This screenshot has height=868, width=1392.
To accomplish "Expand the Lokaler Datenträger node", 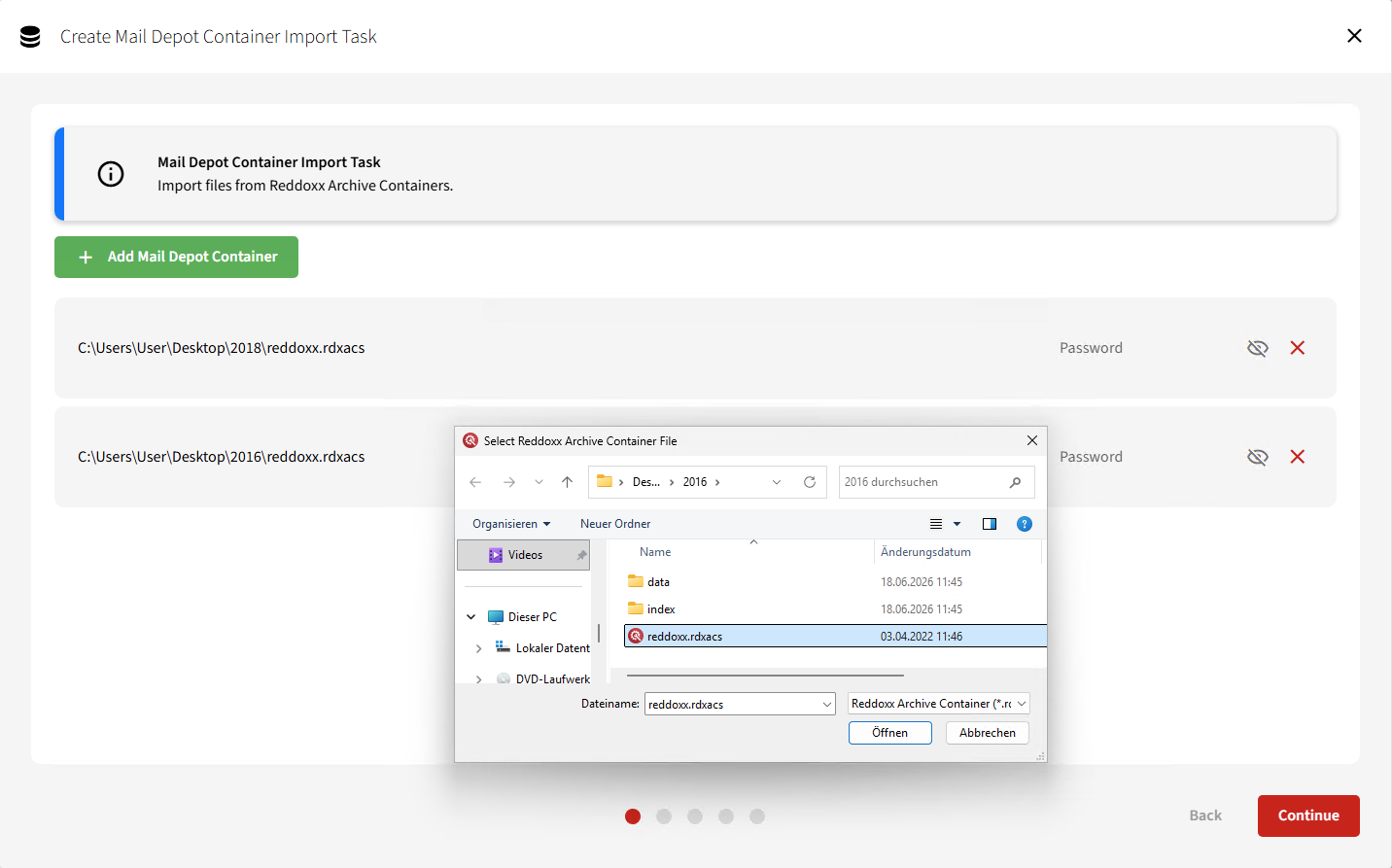I will pyautogui.click(x=478, y=648).
